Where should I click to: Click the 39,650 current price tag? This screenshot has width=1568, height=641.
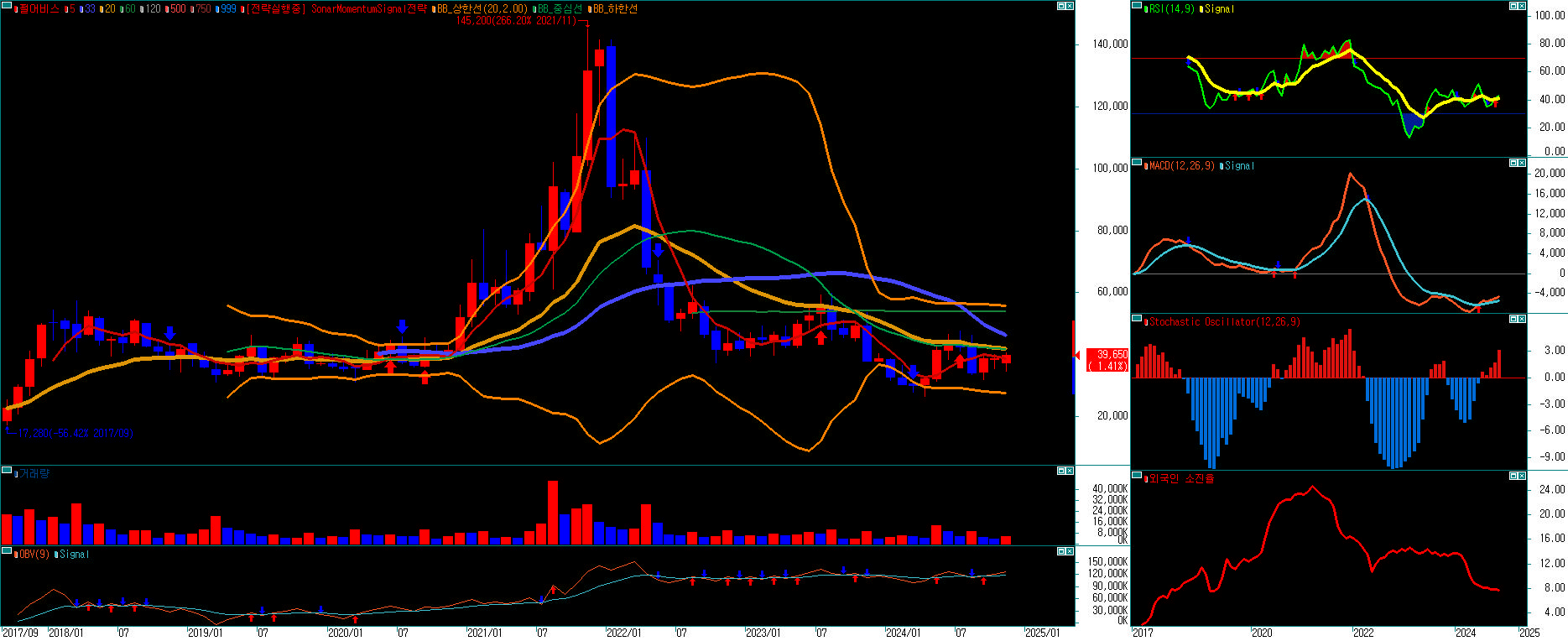coord(1107,360)
